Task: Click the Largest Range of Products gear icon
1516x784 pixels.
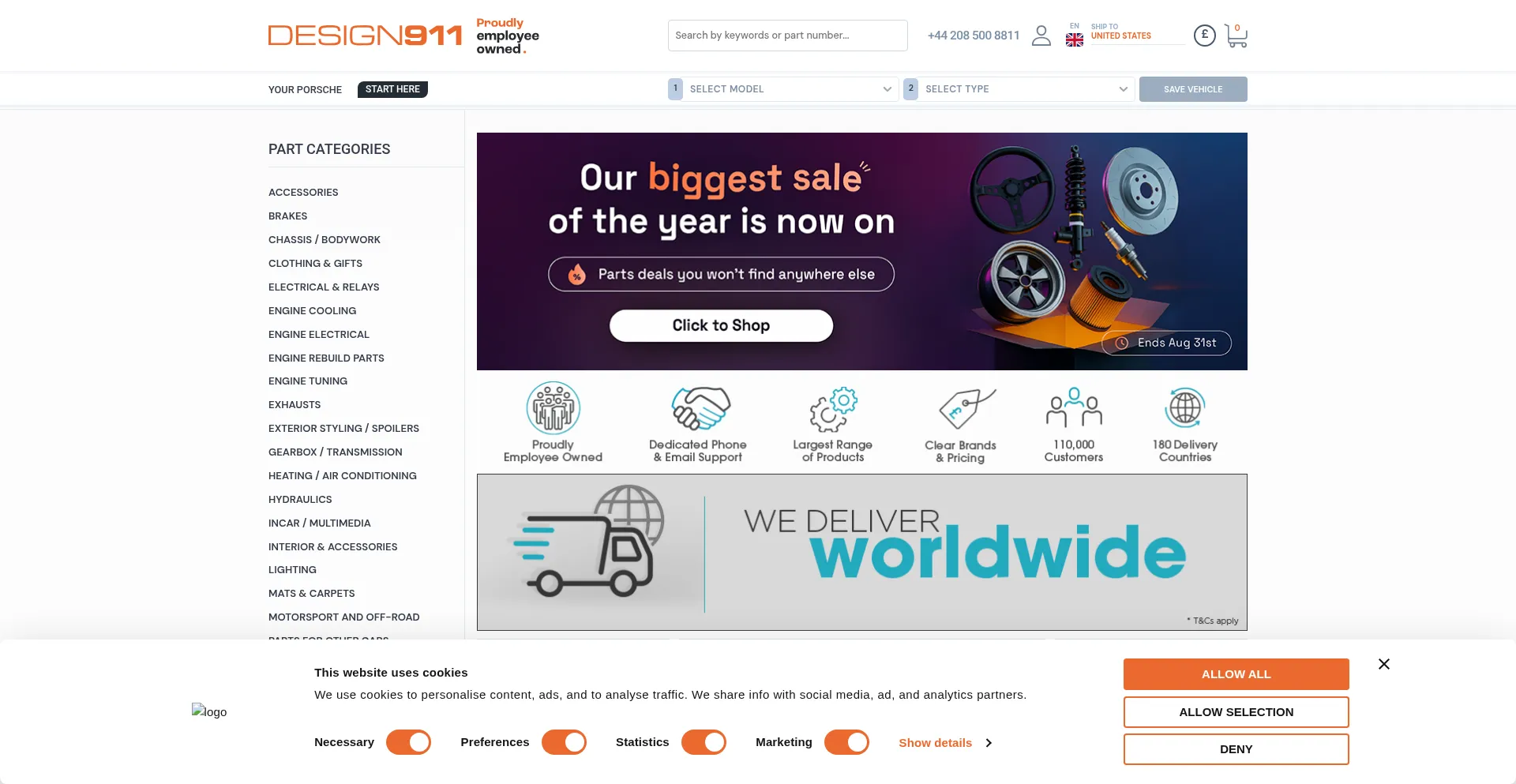Action: click(x=833, y=409)
